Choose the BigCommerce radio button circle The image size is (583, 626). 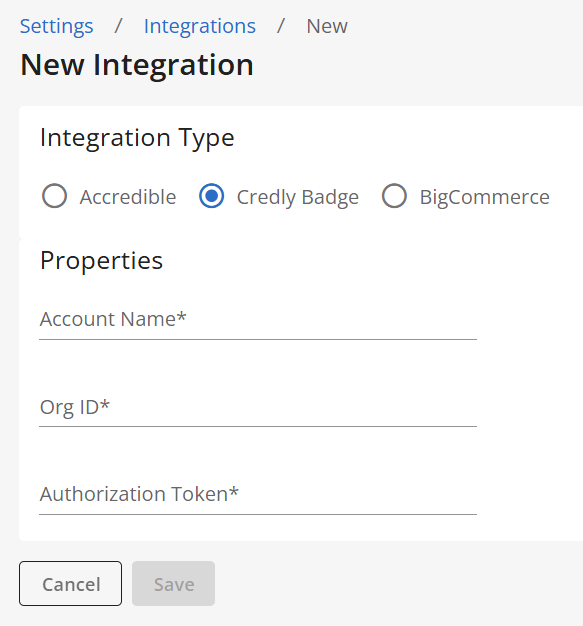coord(394,196)
